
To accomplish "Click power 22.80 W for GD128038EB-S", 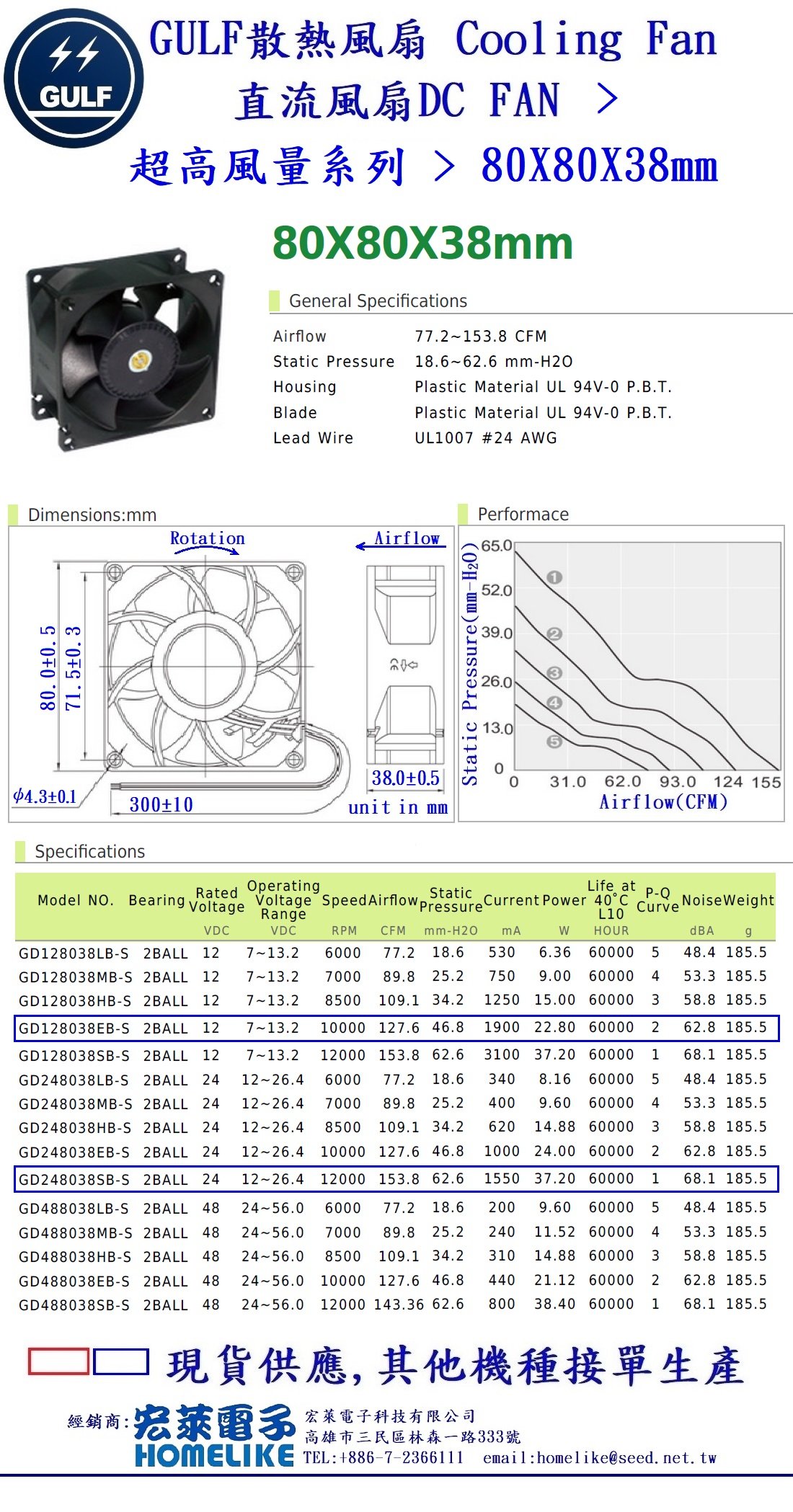I will click(554, 1027).
